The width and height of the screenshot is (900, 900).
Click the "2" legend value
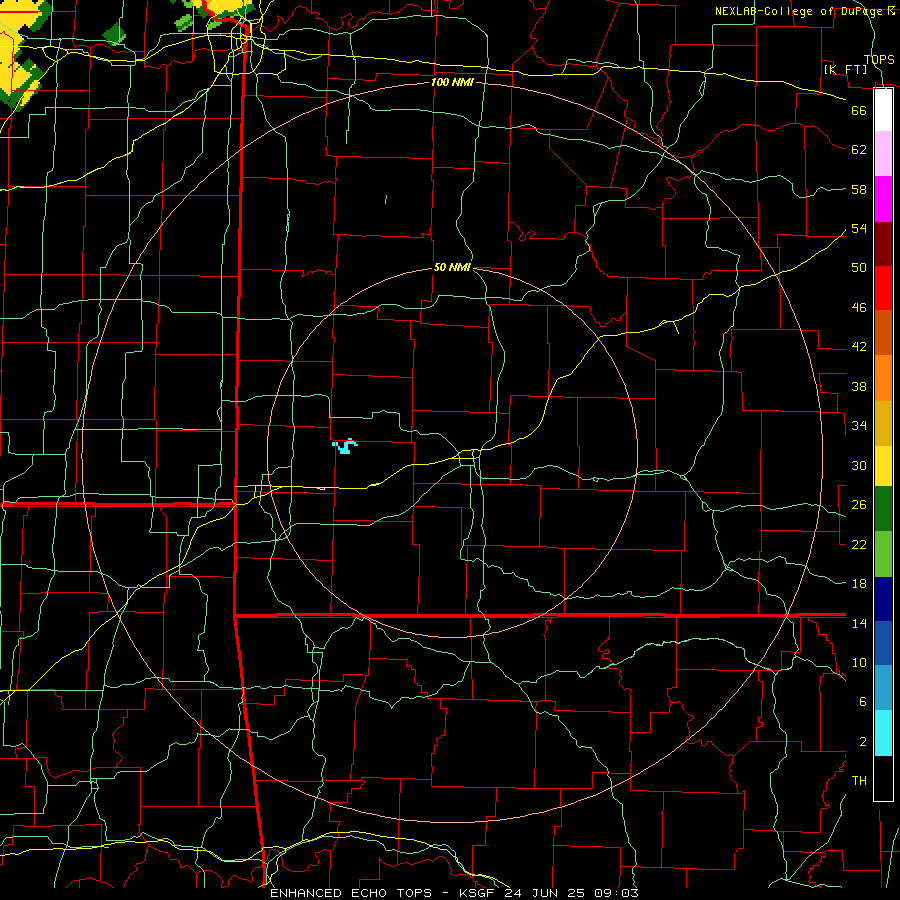pos(863,742)
